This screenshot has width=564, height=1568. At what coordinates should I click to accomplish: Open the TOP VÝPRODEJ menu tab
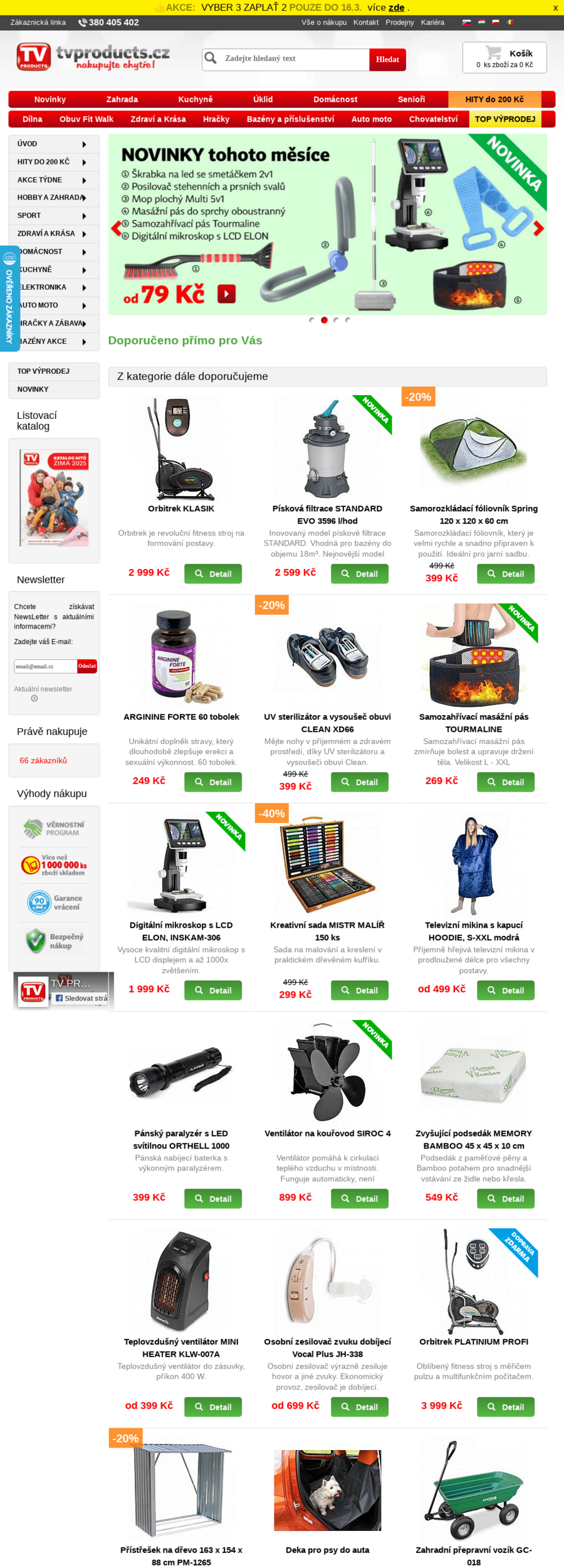(505, 119)
